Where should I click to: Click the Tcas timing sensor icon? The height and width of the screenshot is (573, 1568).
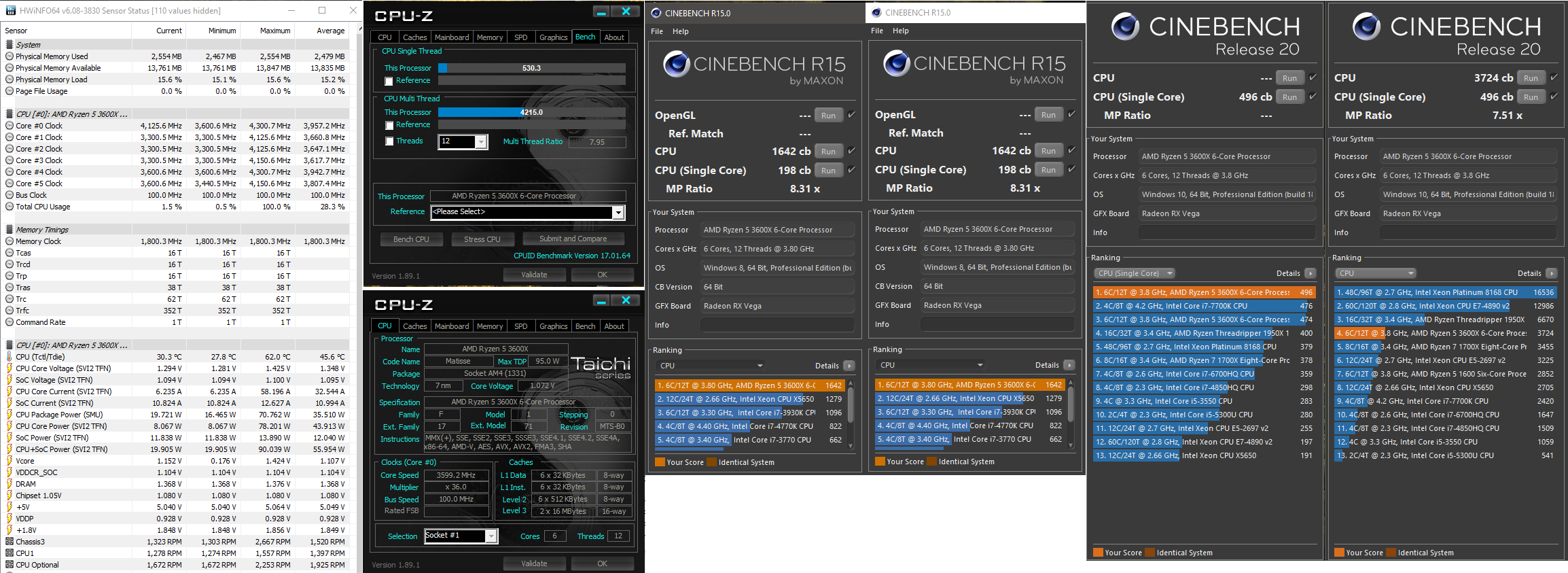point(10,253)
